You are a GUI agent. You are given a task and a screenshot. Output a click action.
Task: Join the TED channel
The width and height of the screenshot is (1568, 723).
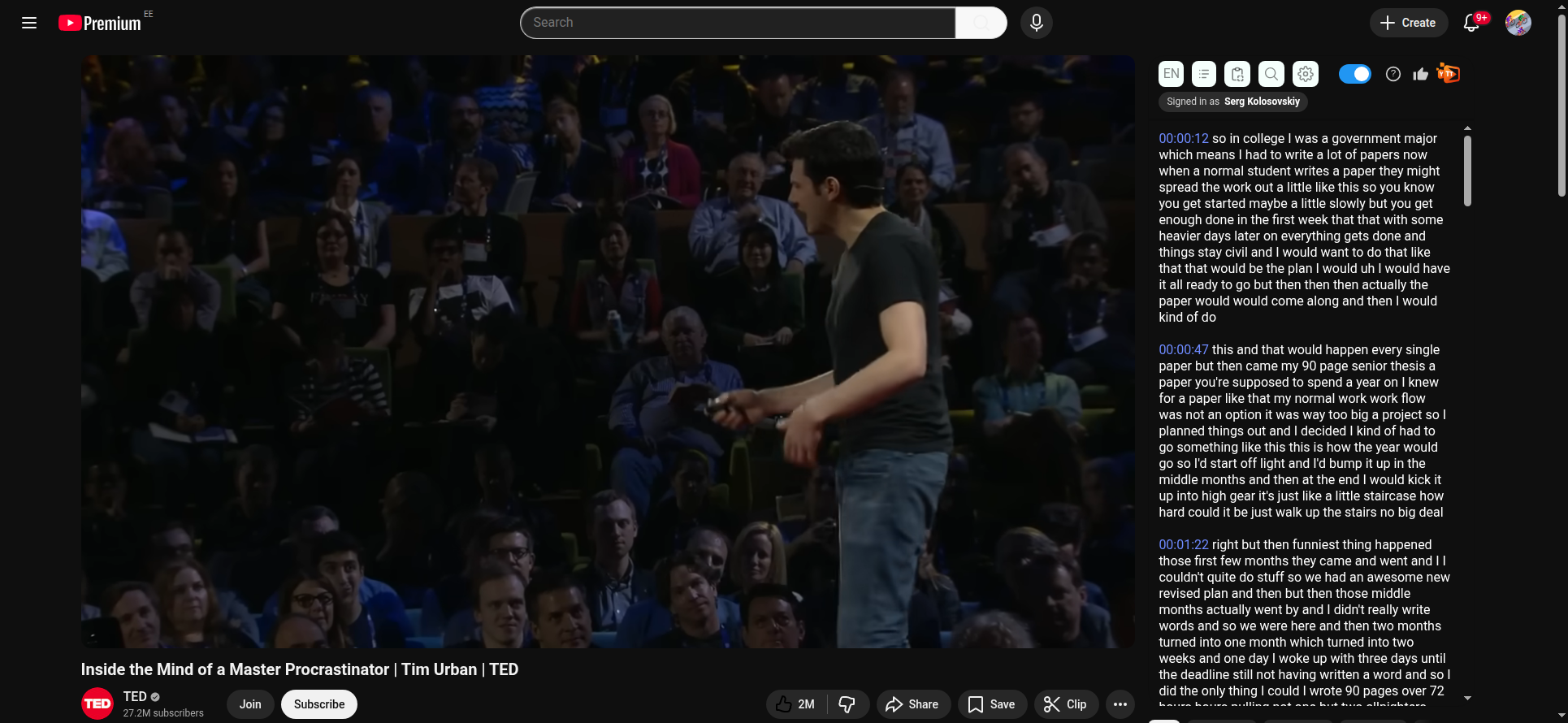[250, 704]
